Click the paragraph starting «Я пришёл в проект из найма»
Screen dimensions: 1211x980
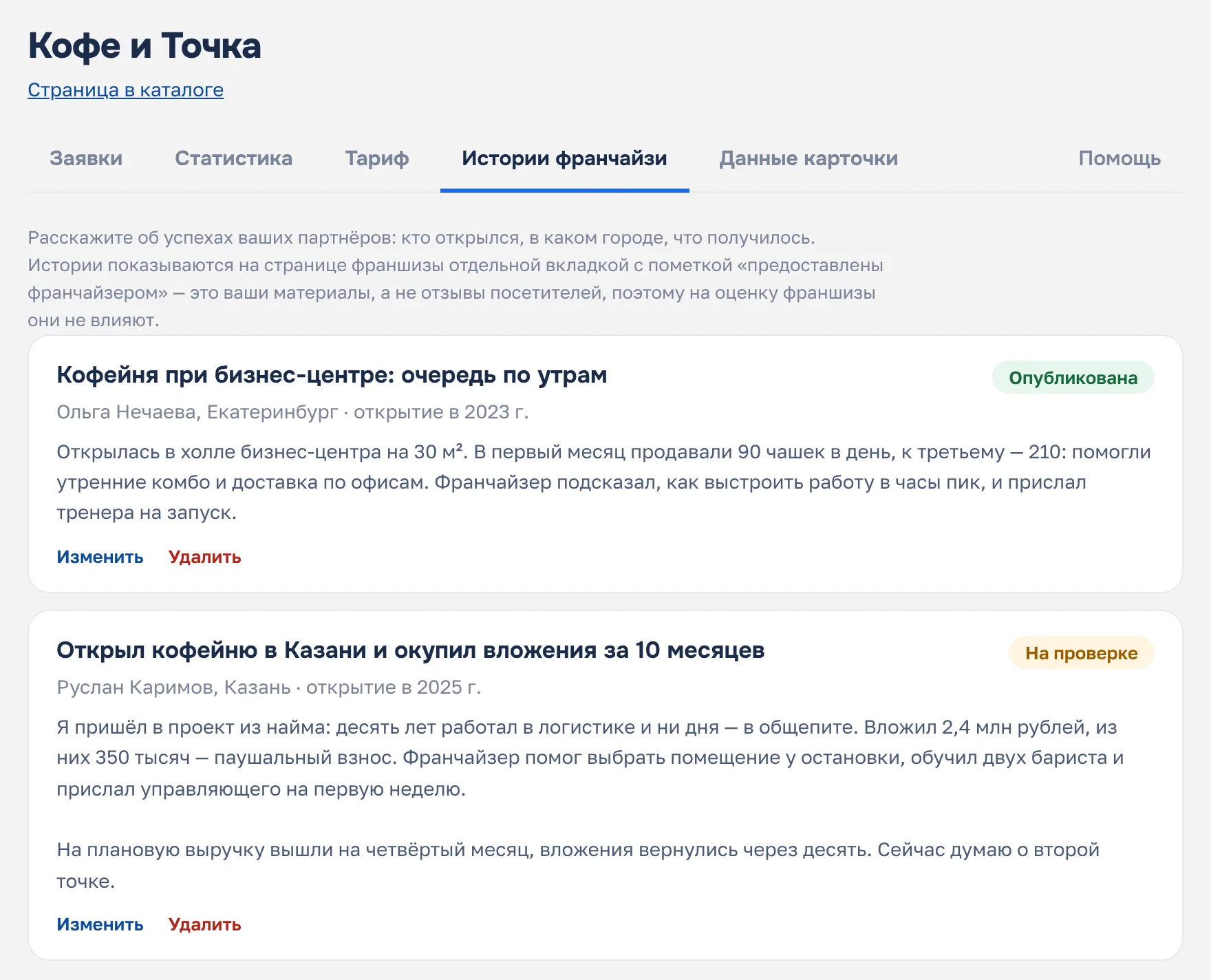590,758
